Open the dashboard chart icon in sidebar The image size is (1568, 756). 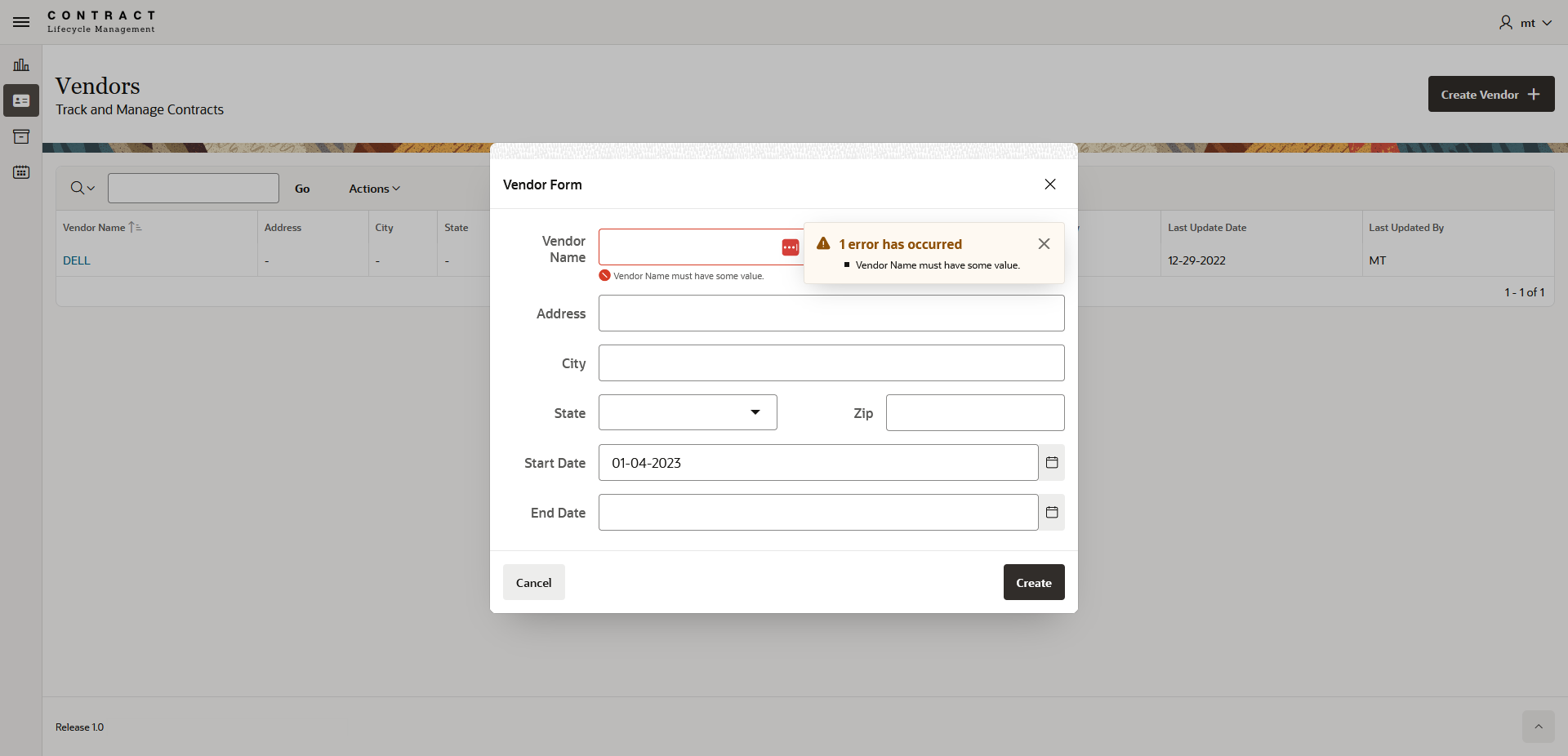(21, 64)
